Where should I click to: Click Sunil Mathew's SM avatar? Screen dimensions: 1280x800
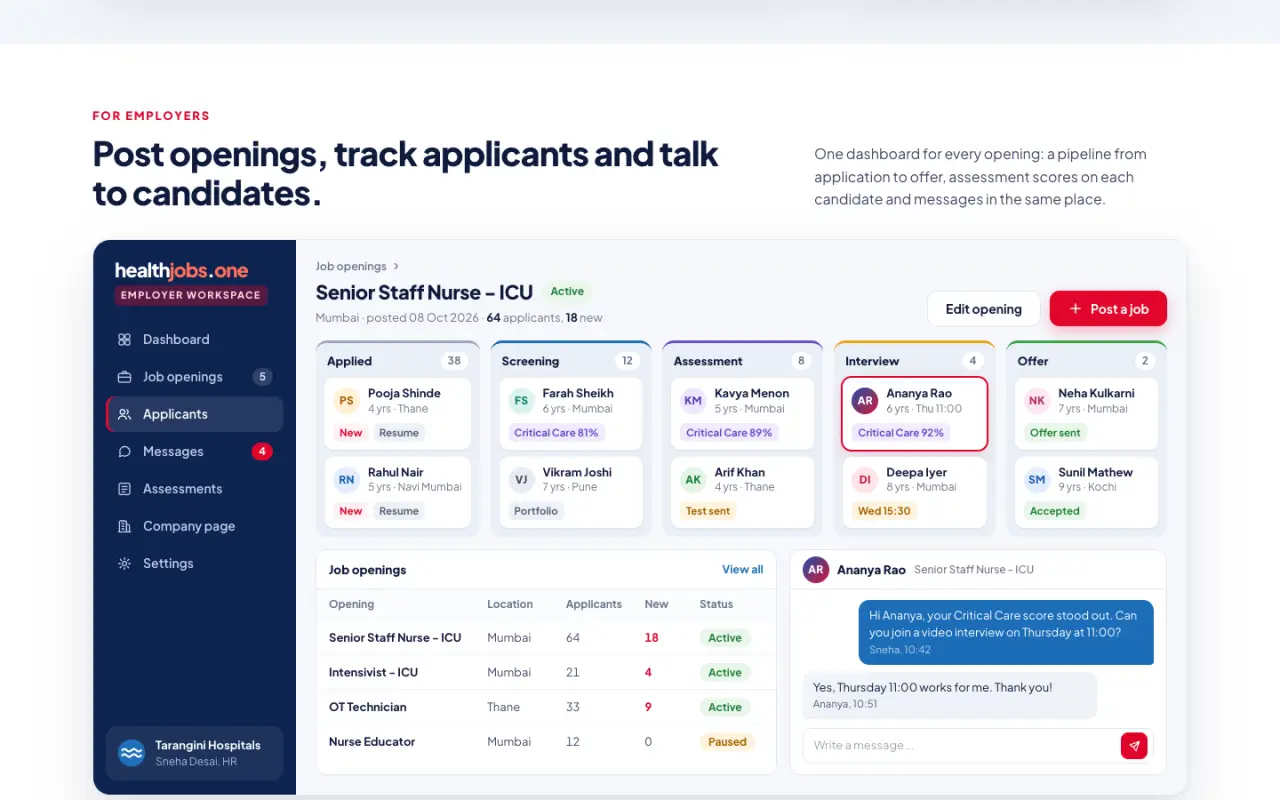1037,480
